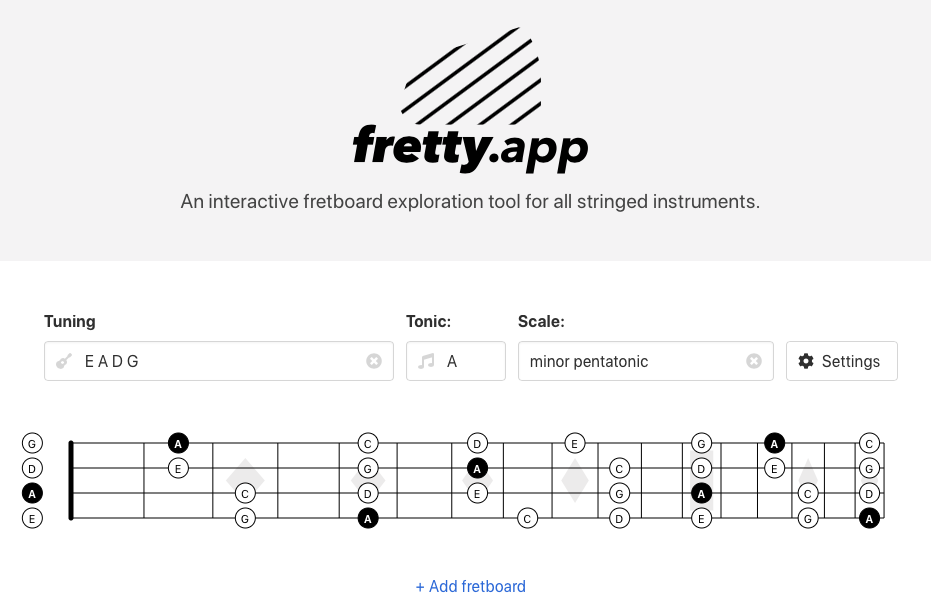Select the open G string note marker

(33, 442)
